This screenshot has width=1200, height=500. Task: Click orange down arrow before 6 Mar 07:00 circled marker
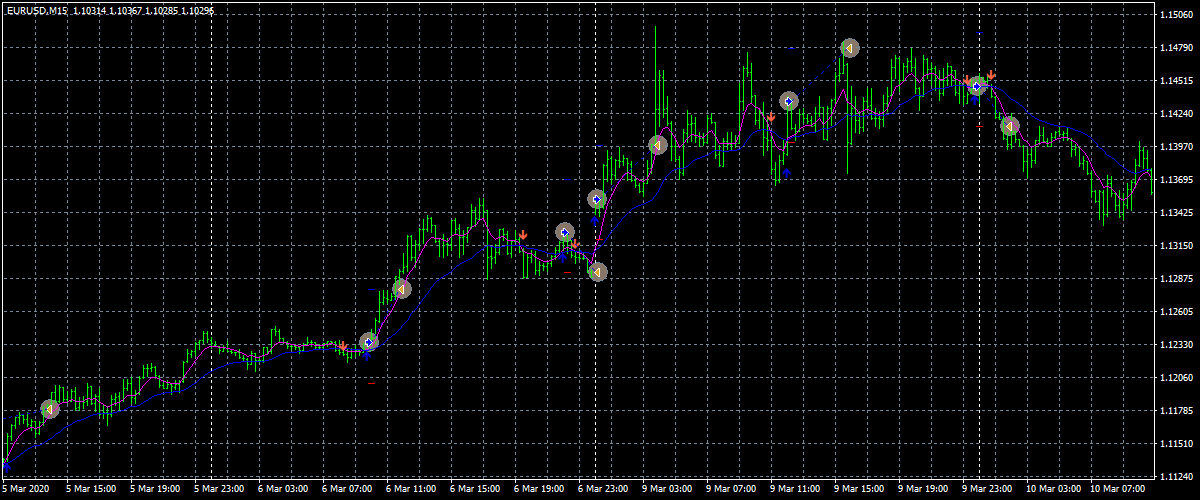[343, 346]
